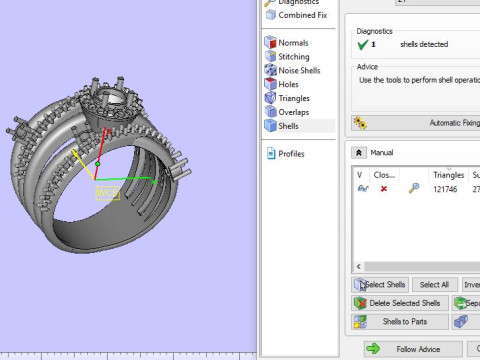This screenshot has height=360, width=480.
Task: Click Delete Selected Shells button
Action: [x=400, y=303]
